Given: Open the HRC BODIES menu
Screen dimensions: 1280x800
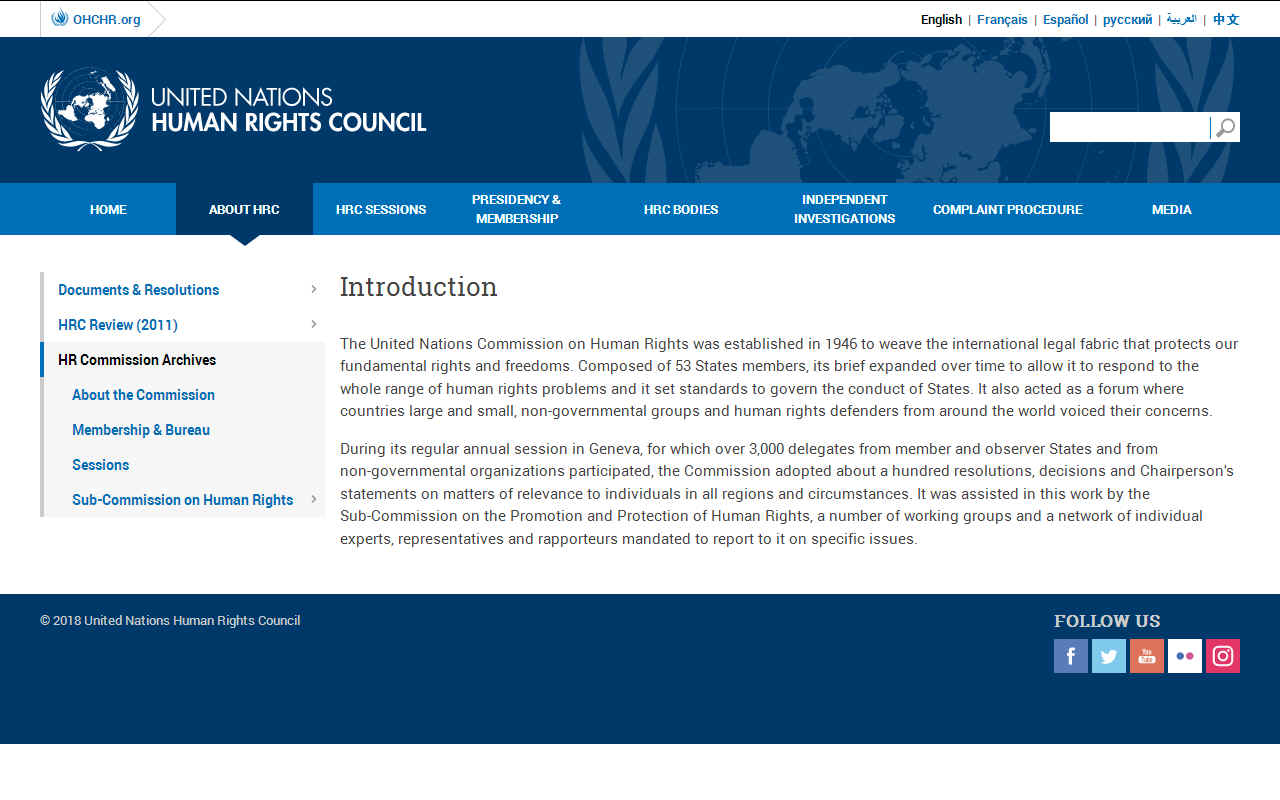Looking at the screenshot, I should click(681, 209).
